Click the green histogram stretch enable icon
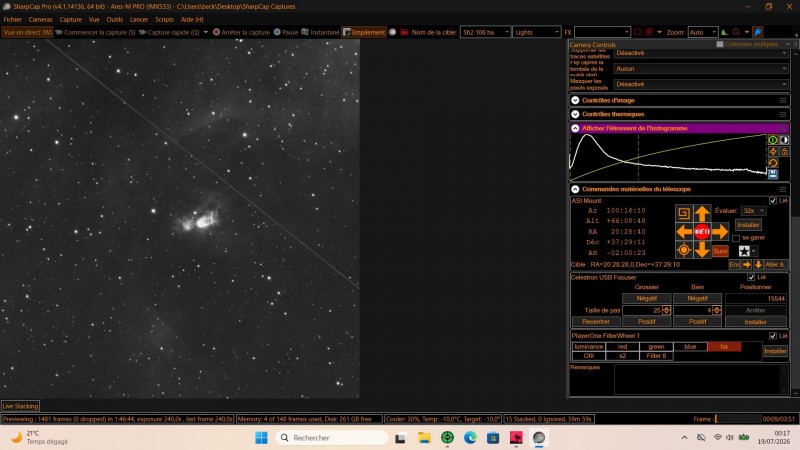Image resolution: width=800 pixels, height=450 pixels. 773,140
